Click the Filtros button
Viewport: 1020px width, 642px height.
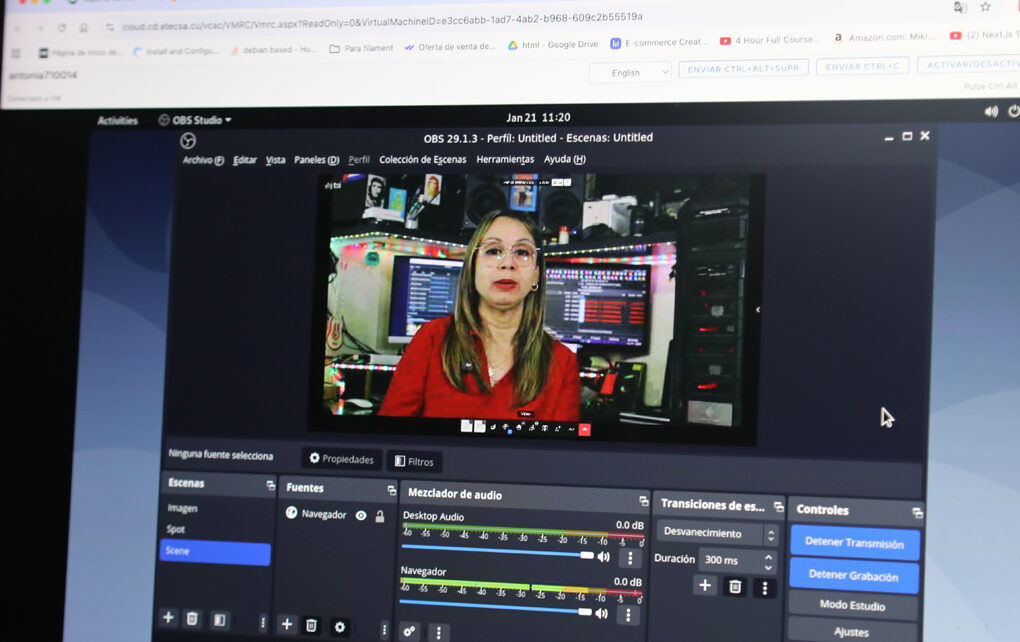pos(414,461)
